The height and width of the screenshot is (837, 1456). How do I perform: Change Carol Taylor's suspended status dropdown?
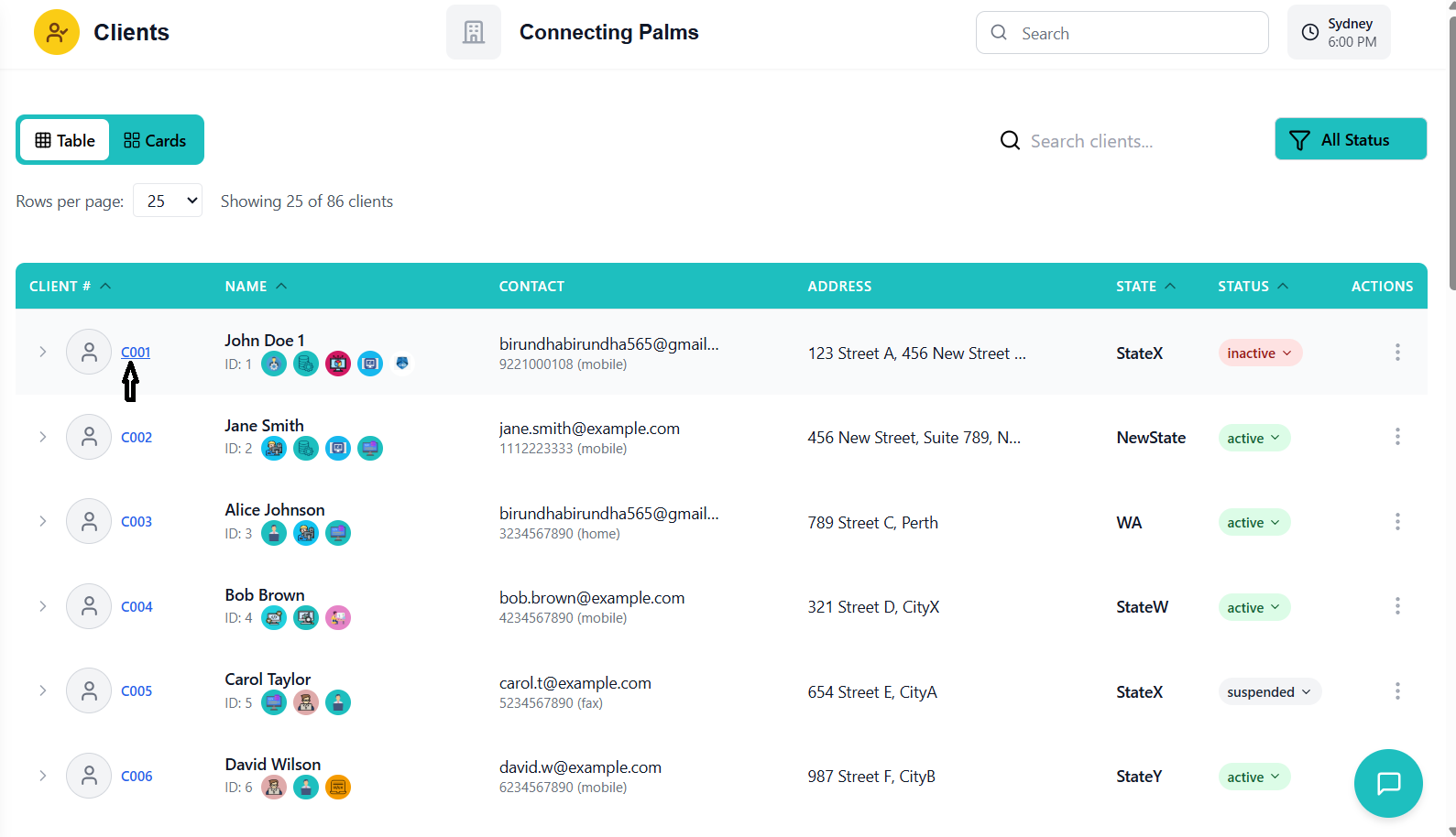pyautogui.click(x=1268, y=692)
